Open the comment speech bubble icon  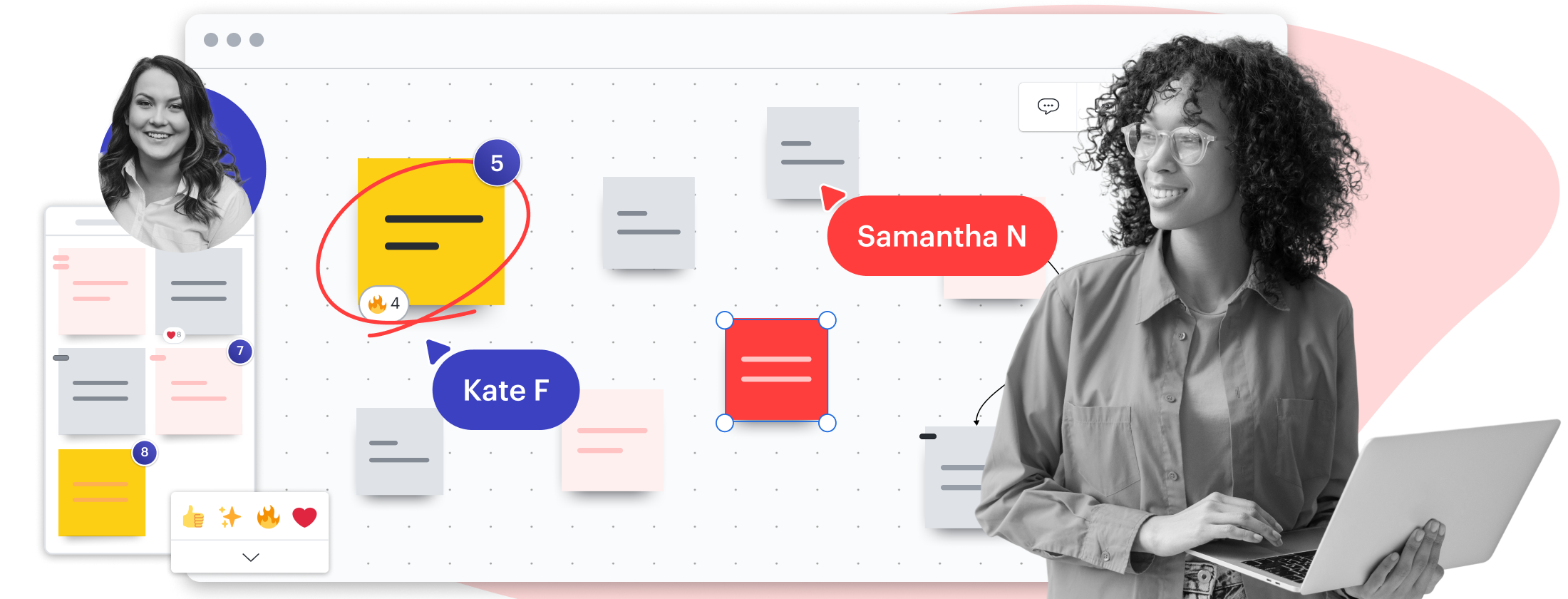pyautogui.click(x=1048, y=107)
